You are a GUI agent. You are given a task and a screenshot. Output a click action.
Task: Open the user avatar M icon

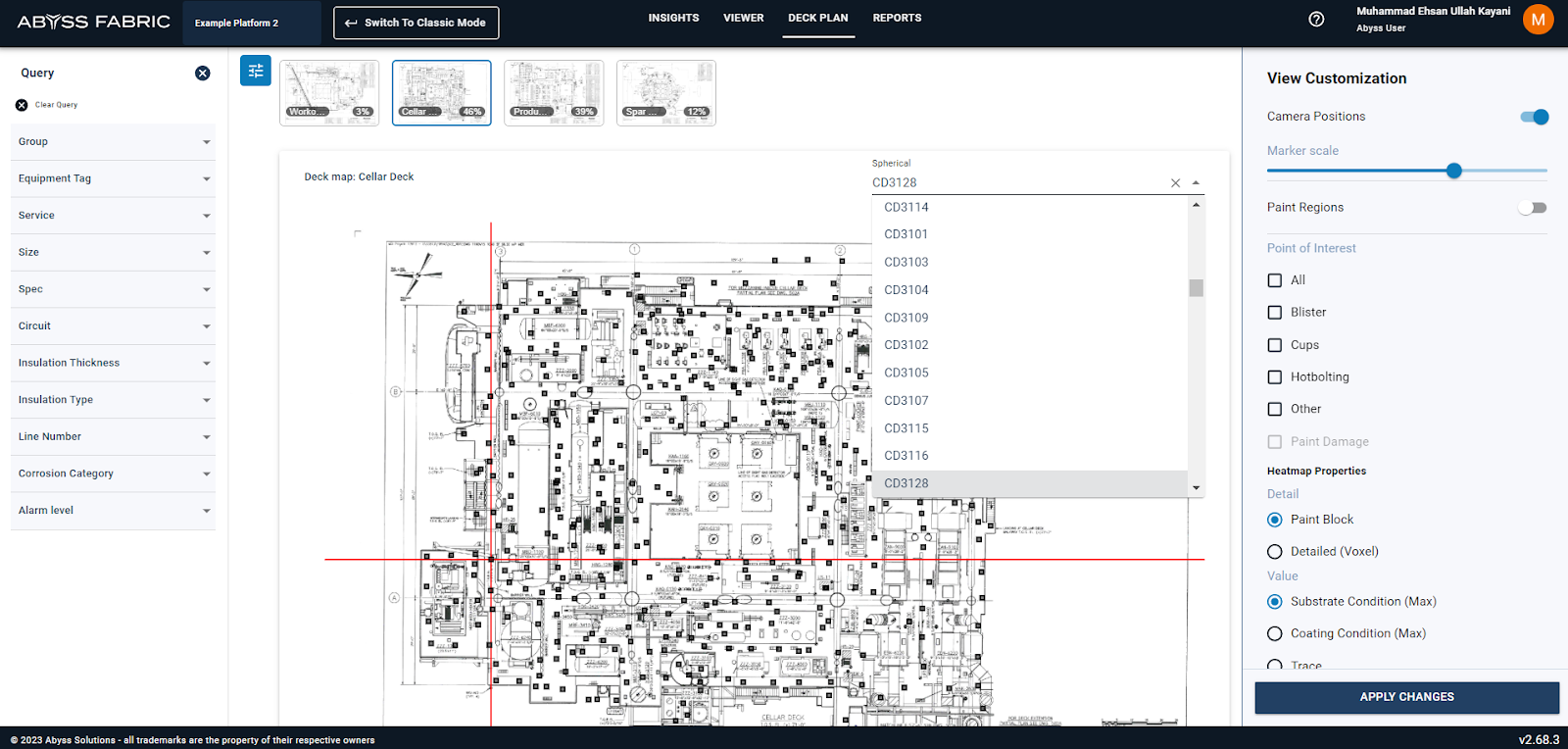pos(1538,20)
